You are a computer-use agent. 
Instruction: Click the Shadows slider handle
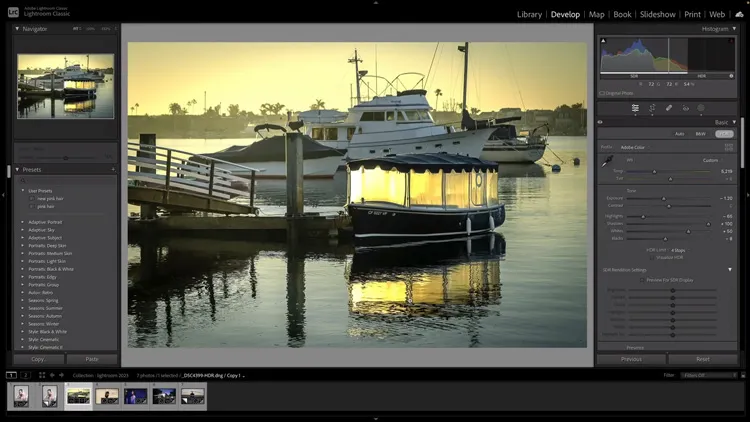[708, 224]
